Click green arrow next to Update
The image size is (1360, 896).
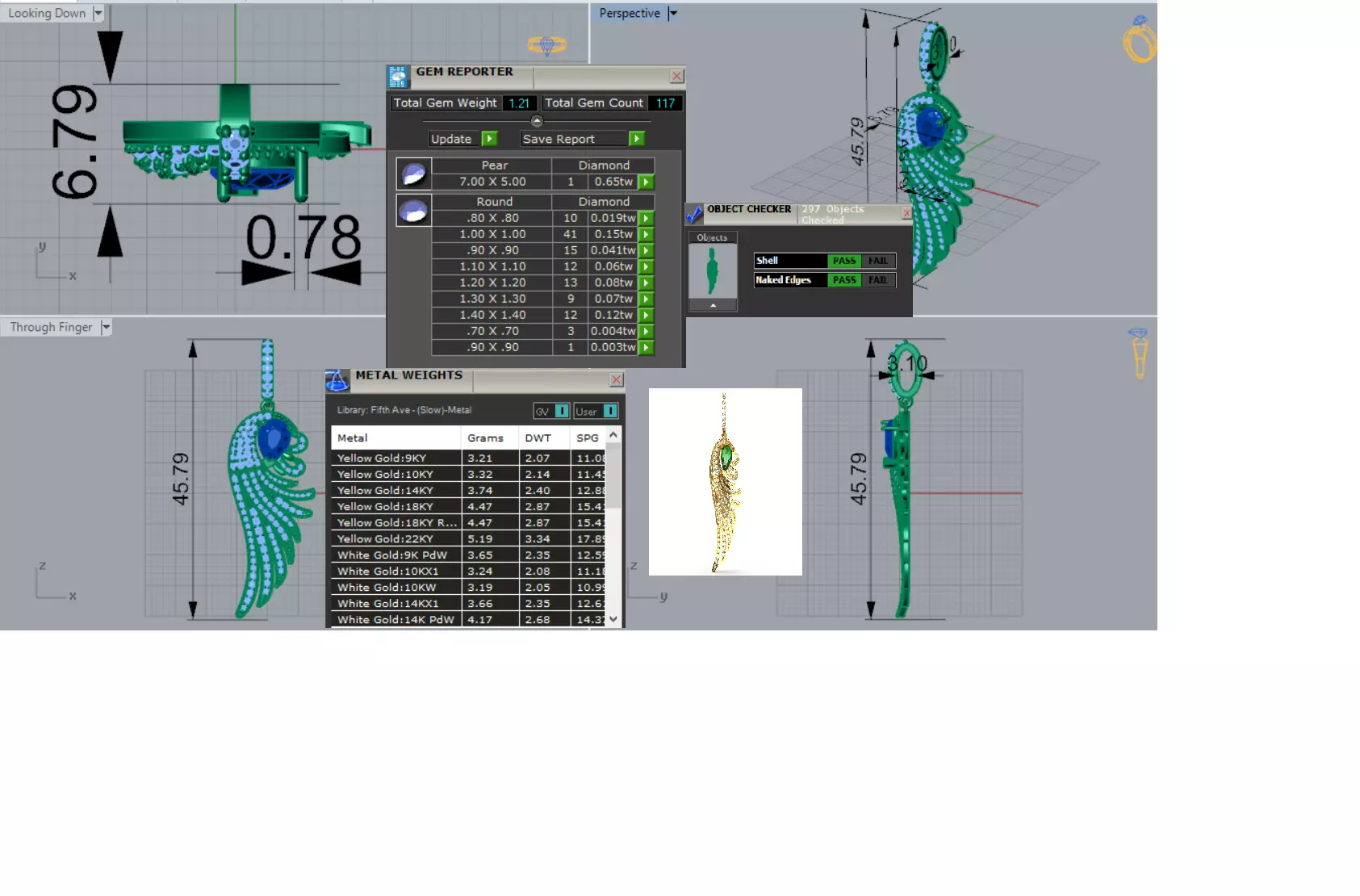tap(489, 139)
